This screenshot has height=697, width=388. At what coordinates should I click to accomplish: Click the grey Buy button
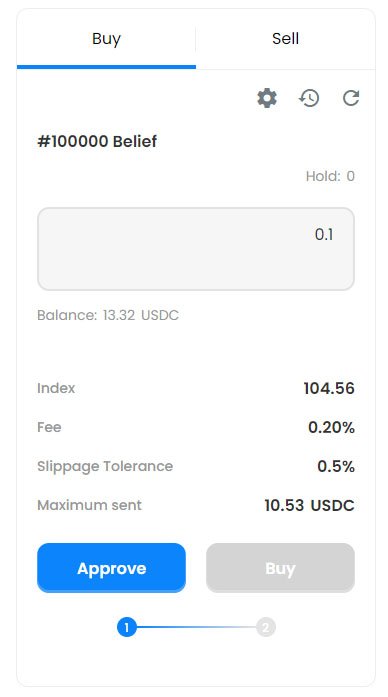[x=280, y=568]
